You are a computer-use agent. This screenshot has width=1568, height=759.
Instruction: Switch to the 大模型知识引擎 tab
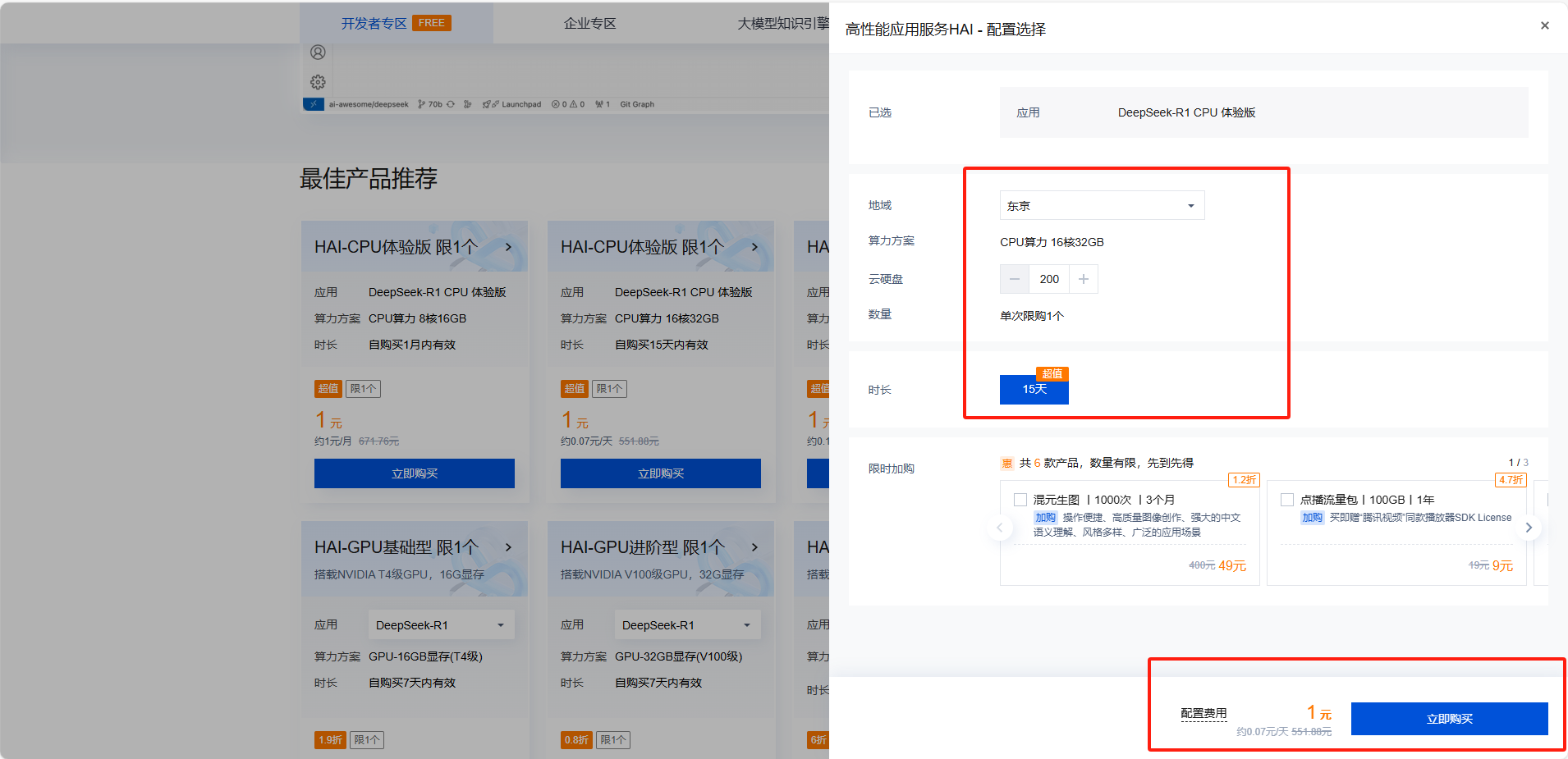[x=783, y=23]
